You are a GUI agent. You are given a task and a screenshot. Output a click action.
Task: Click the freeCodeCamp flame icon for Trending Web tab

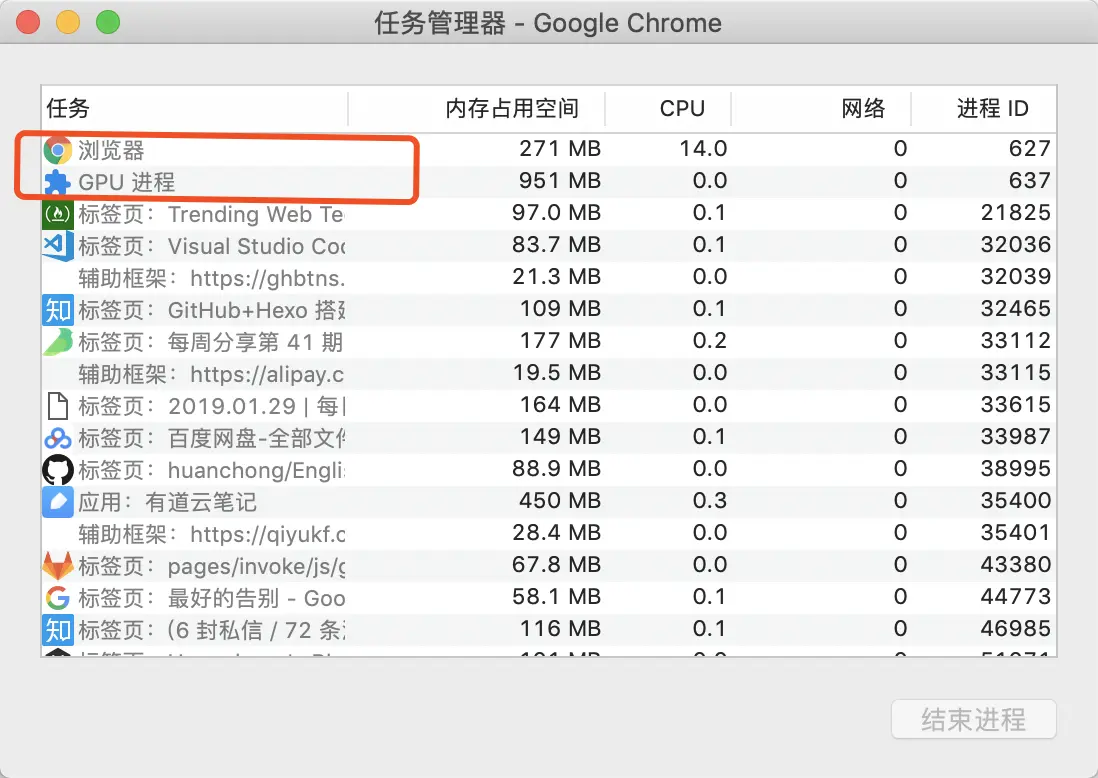(57, 214)
